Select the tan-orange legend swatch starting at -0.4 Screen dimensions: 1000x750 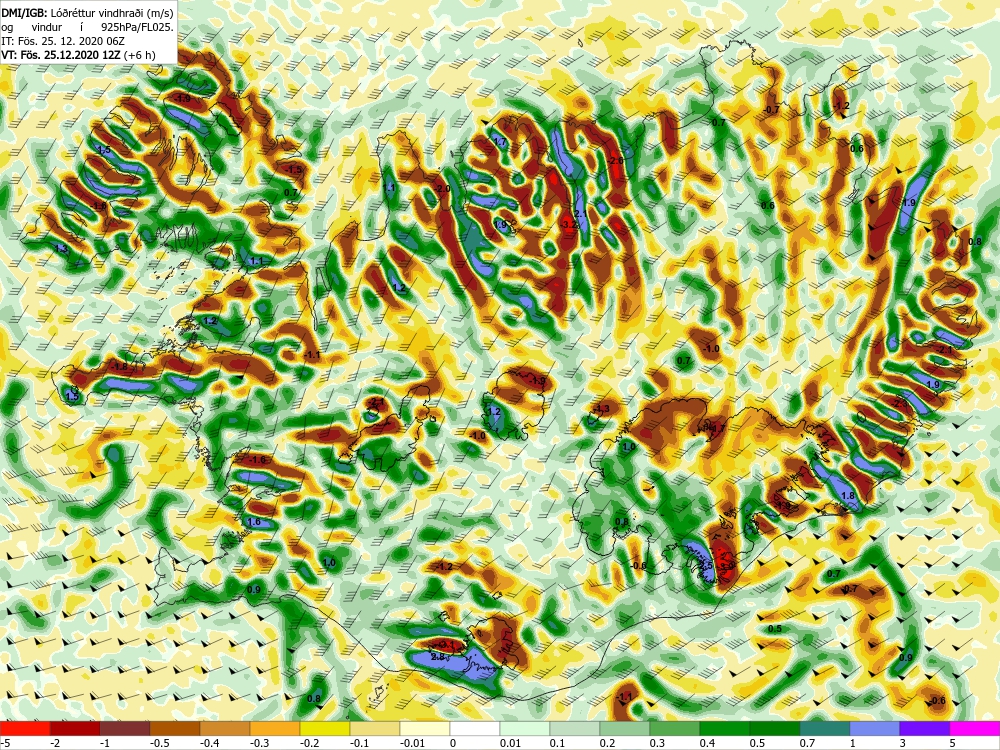(224, 728)
